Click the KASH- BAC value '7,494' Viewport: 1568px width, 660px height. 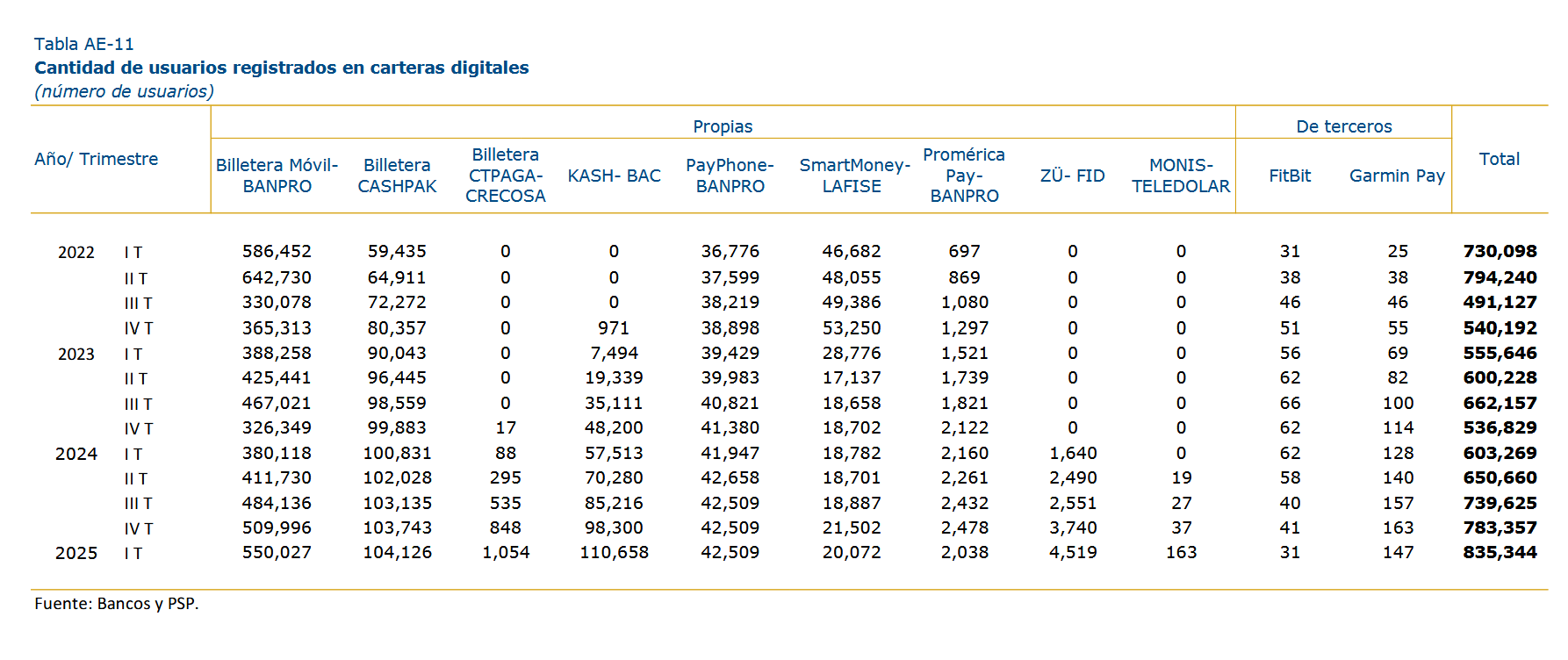[x=614, y=354]
